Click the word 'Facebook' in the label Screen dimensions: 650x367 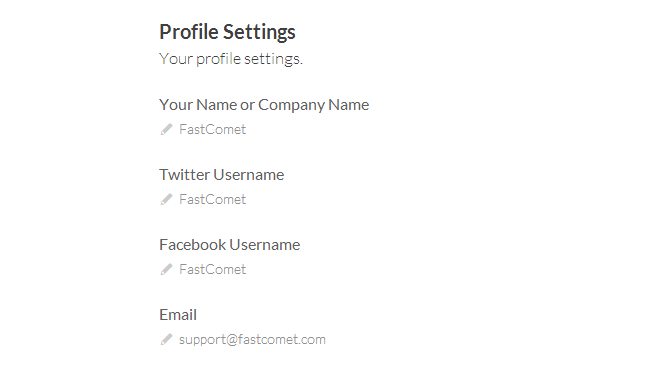[193, 245]
